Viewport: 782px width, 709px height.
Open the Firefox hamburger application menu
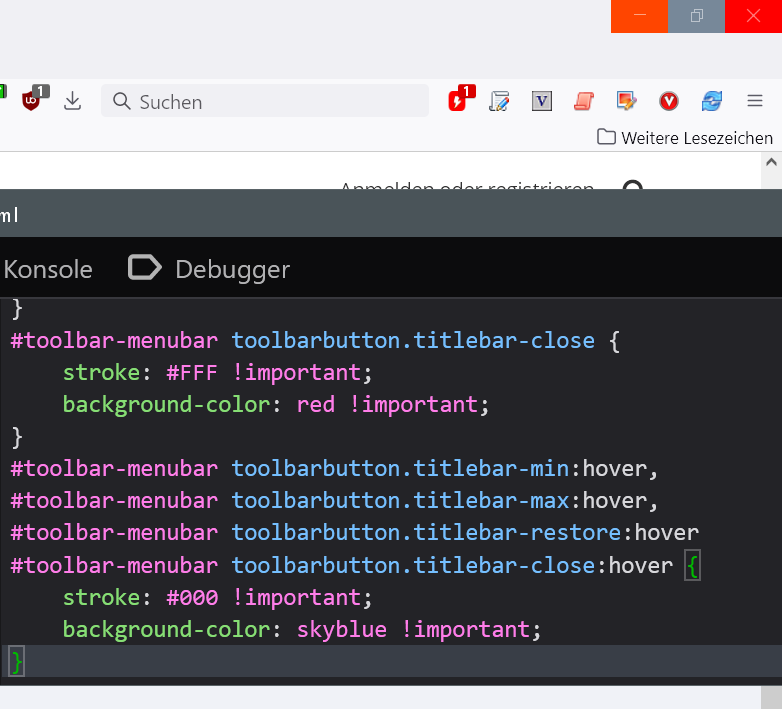(x=755, y=101)
